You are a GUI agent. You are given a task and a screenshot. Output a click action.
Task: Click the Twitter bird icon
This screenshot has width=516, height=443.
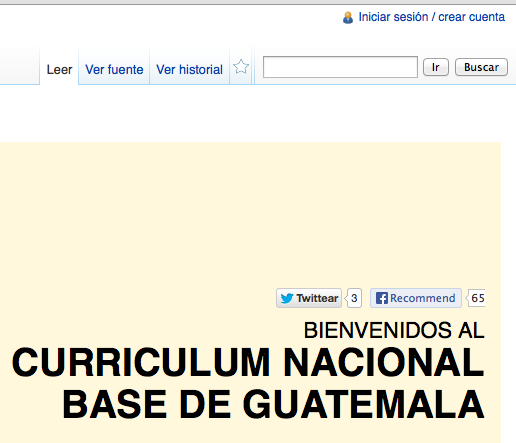(x=287, y=298)
